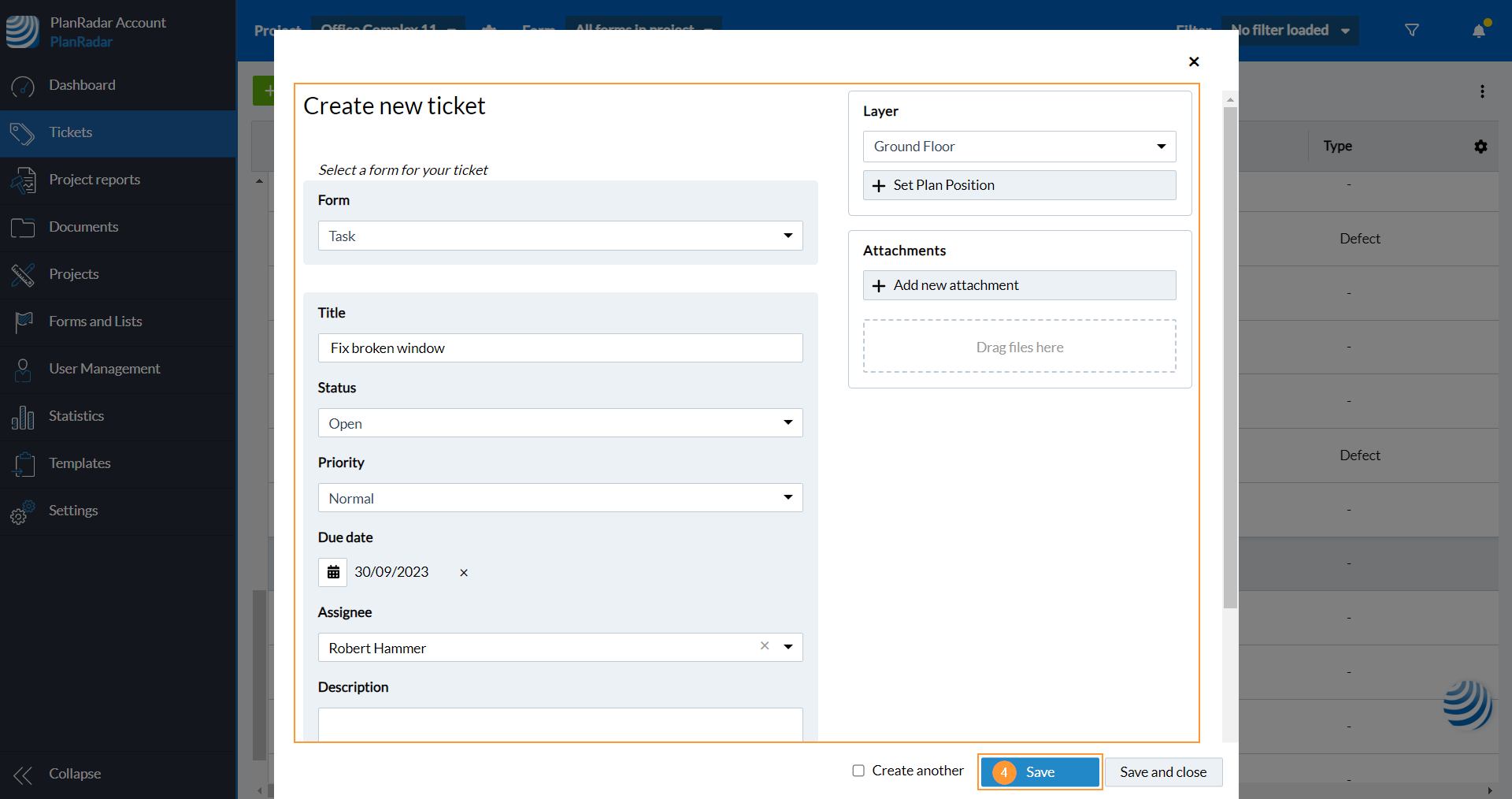Enable the Create another checkbox
The height and width of the screenshot is (799, 1512).
858,771
